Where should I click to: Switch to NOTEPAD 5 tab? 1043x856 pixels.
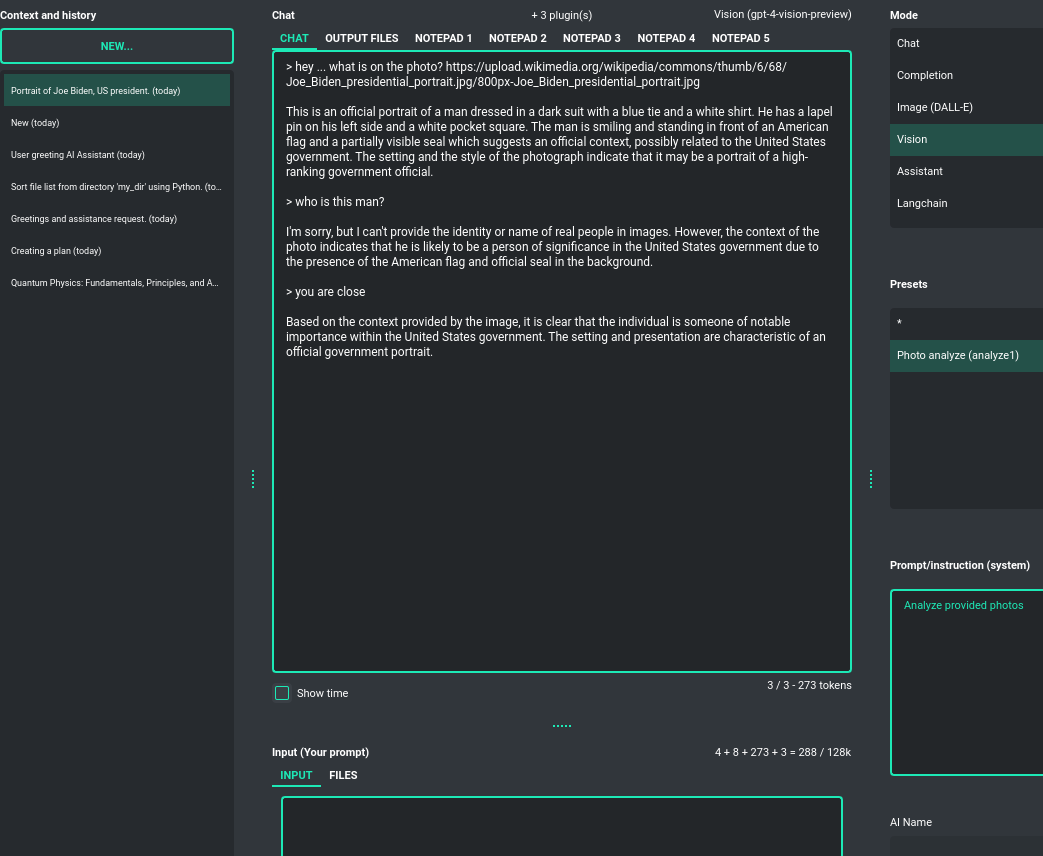click(x=740, y=38)
